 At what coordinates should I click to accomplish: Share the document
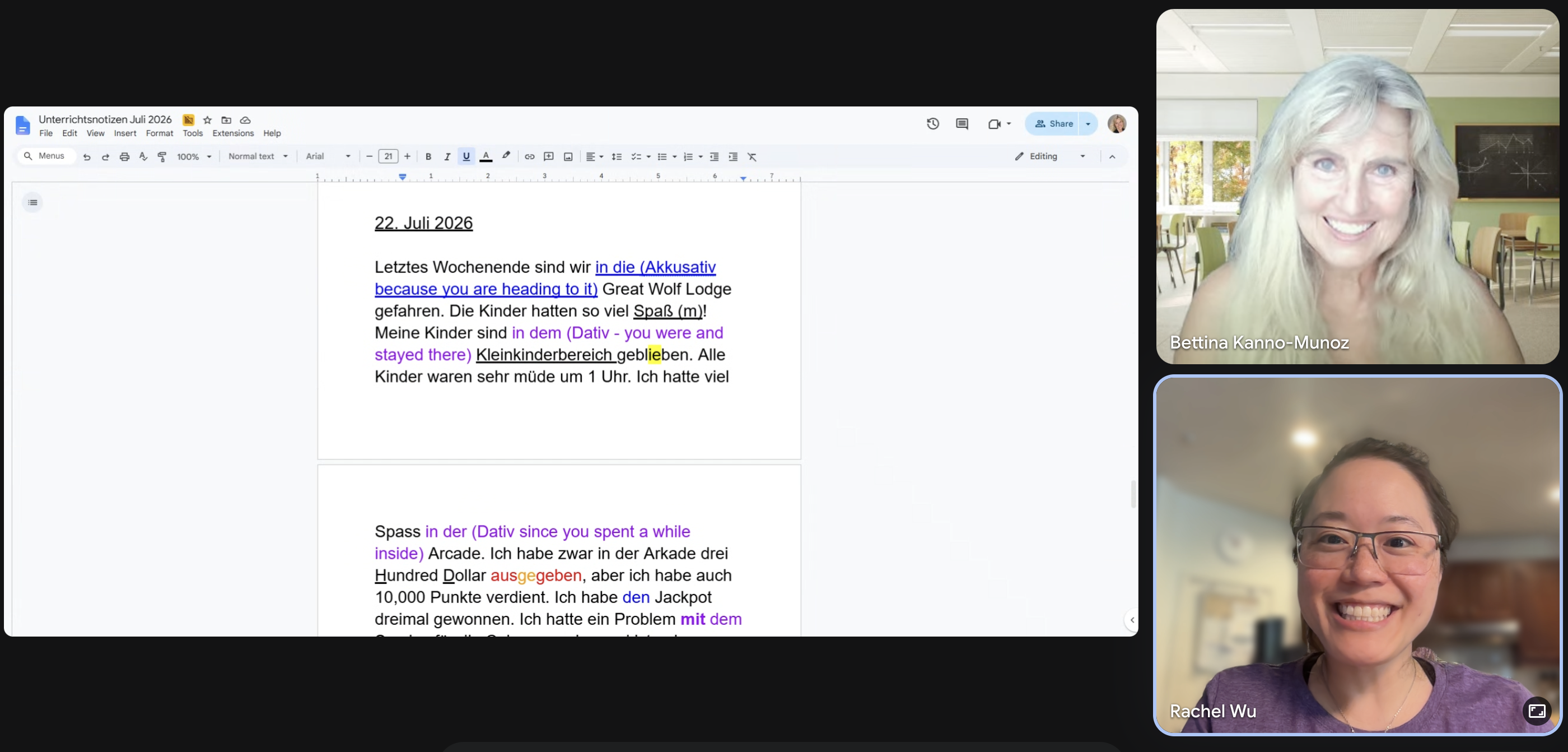pos(1053,124)
